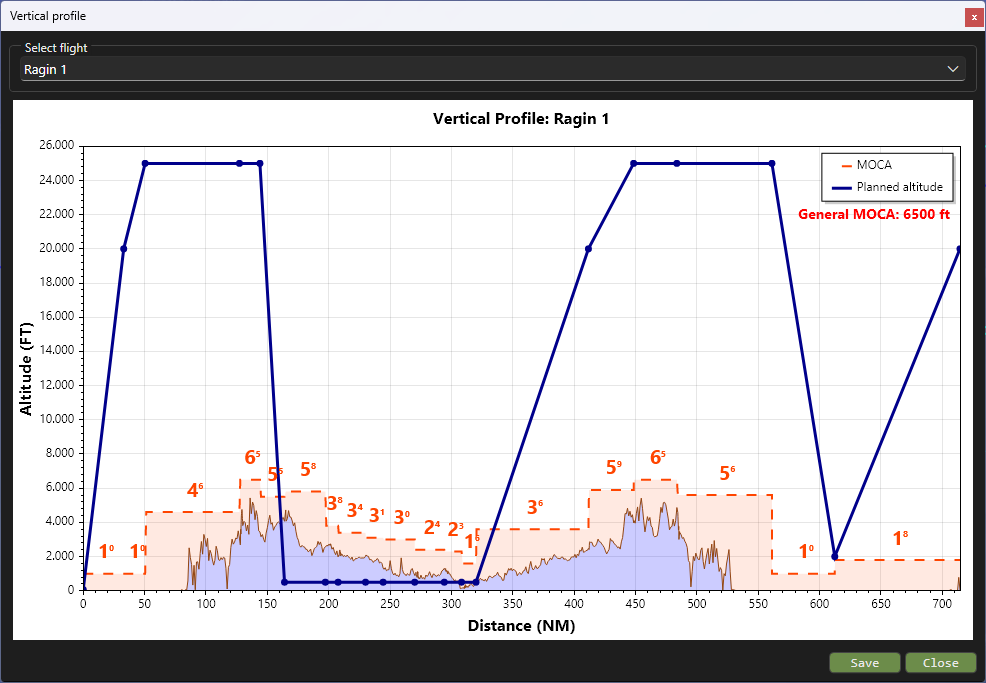The width and height of the screenshot is (986, 683).
Task: Click the 5⁹ MOCA segment label
Action: point(613,467)
